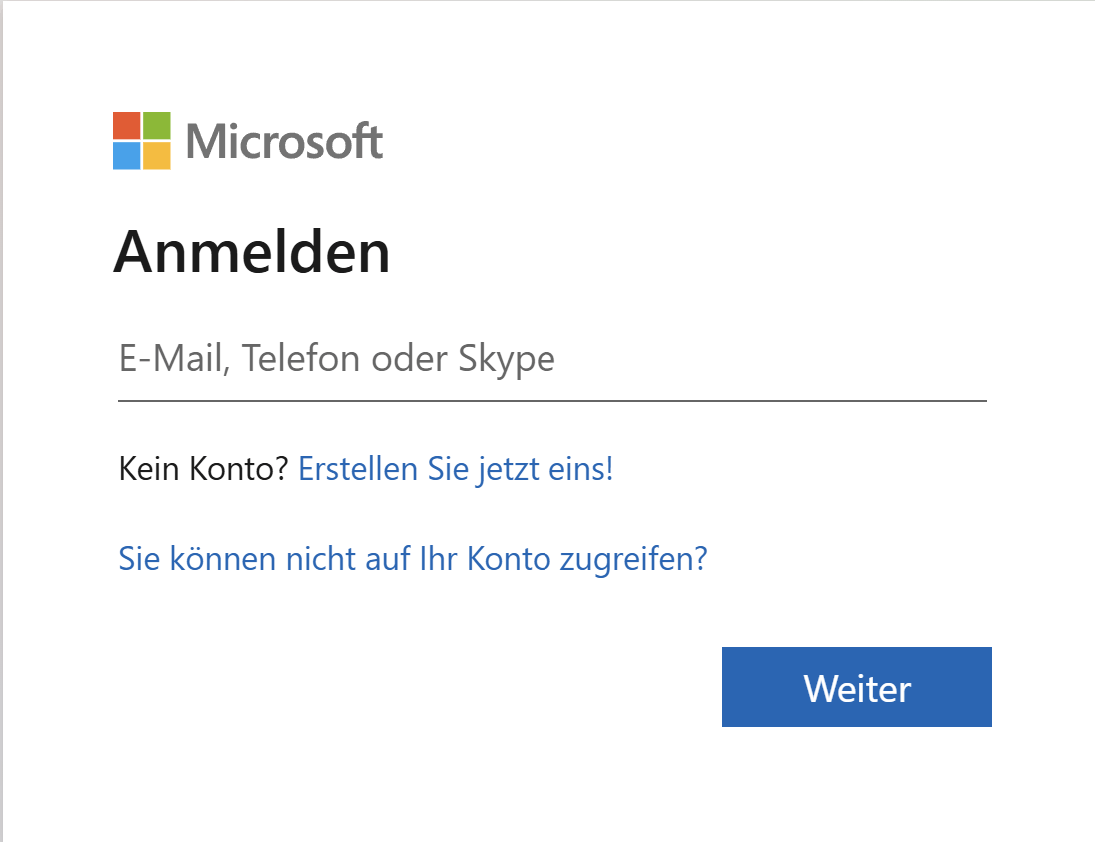The width and height of the screenshot is (1095, 842).
Task: Click the Microsoft four-square logo
Action: pyautogui.click(x=140, y=140)
